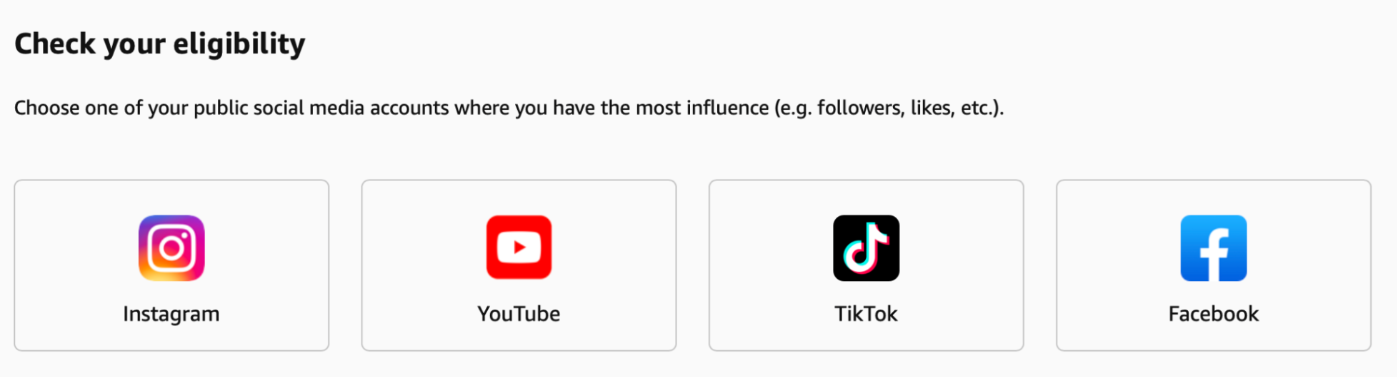Tap the white camera outline in Instagram logo

tap(171, 248)
